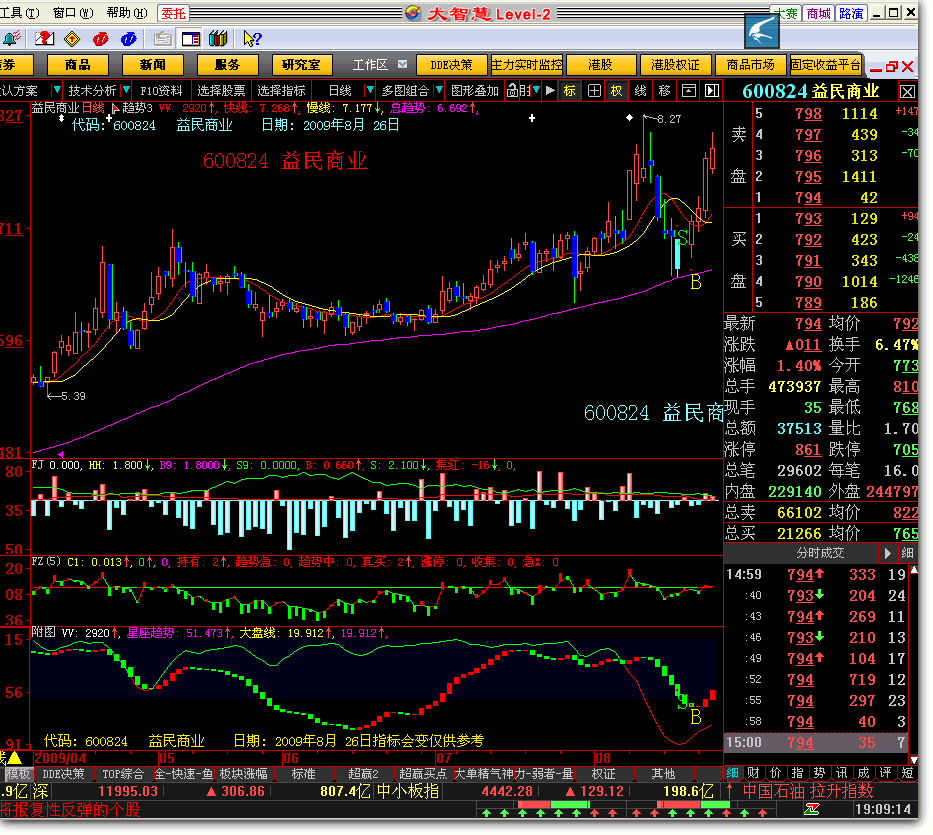Open the 大赛 contest button
Screen dimensions: 933x835
tap(786, 13)
